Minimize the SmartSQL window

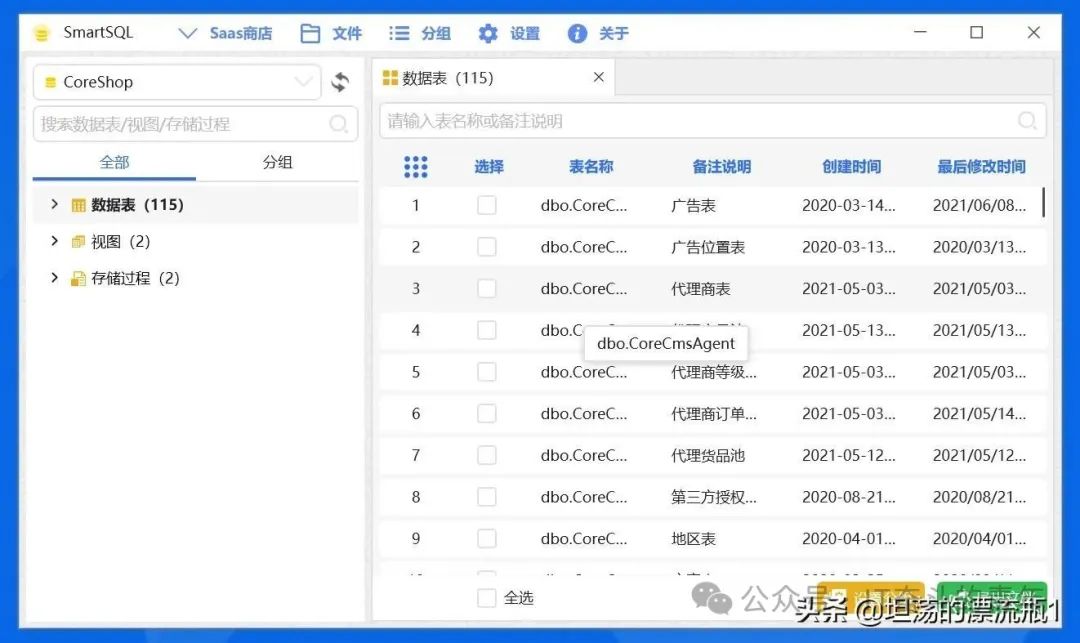920,32
